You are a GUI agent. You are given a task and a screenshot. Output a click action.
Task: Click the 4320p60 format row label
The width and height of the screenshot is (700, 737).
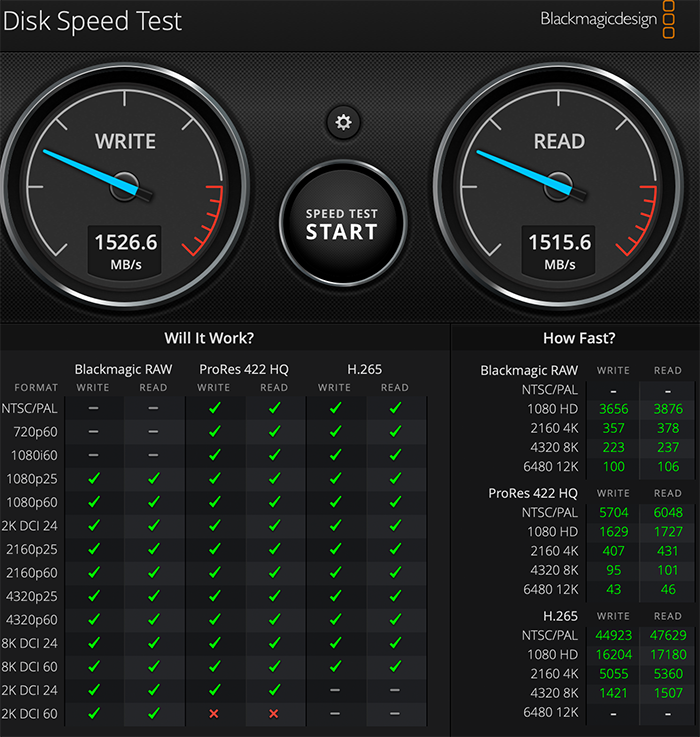(x=31, y=619)
